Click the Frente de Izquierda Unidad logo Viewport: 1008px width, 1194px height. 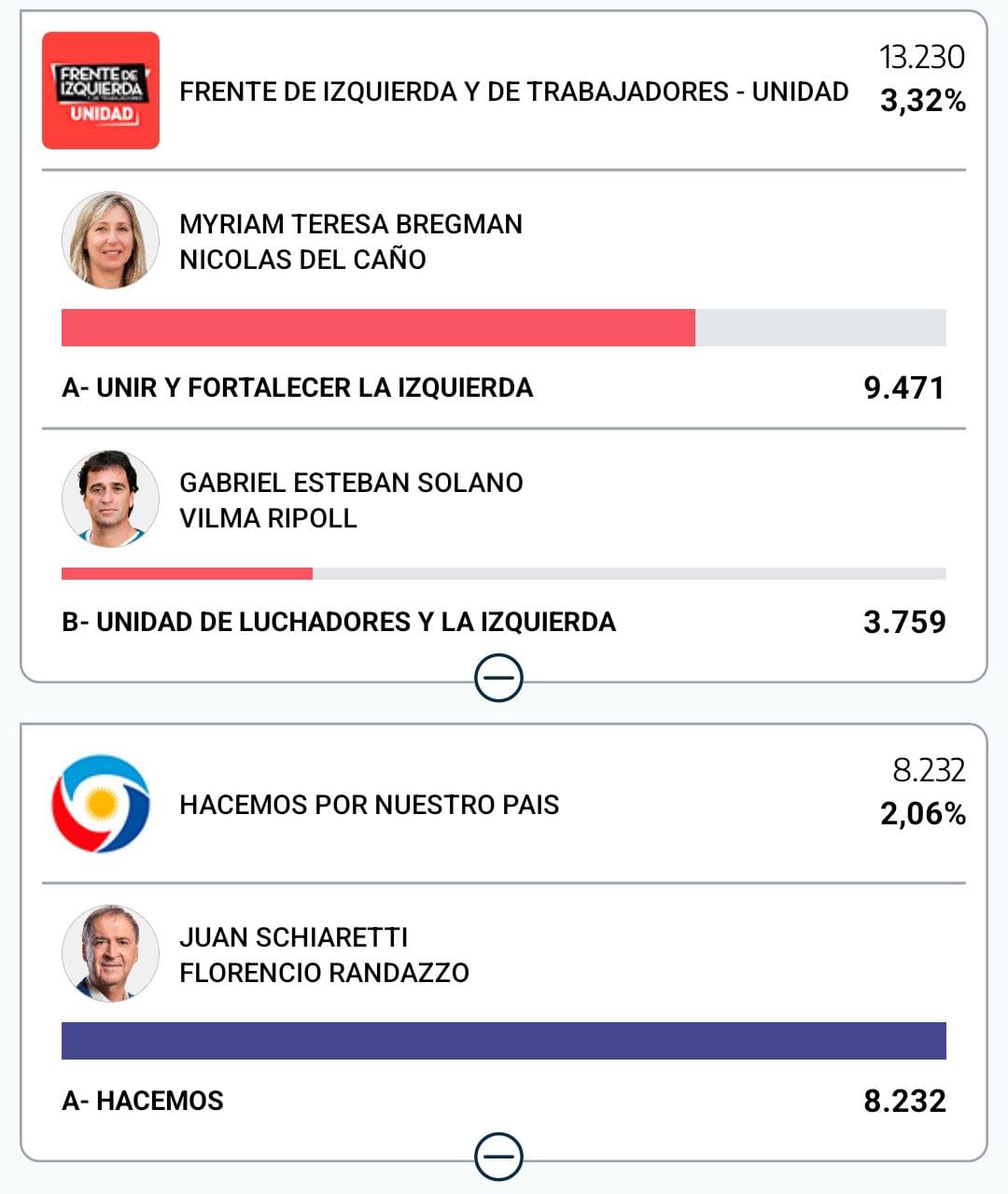pos(101,91)
